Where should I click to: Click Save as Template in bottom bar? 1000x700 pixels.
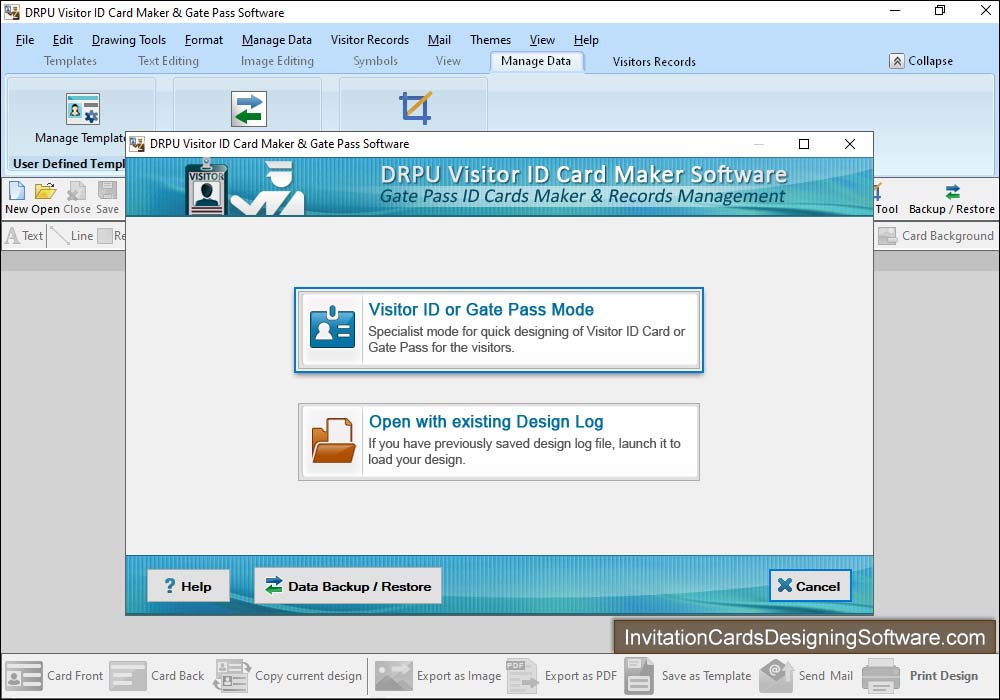click(688, 676)
